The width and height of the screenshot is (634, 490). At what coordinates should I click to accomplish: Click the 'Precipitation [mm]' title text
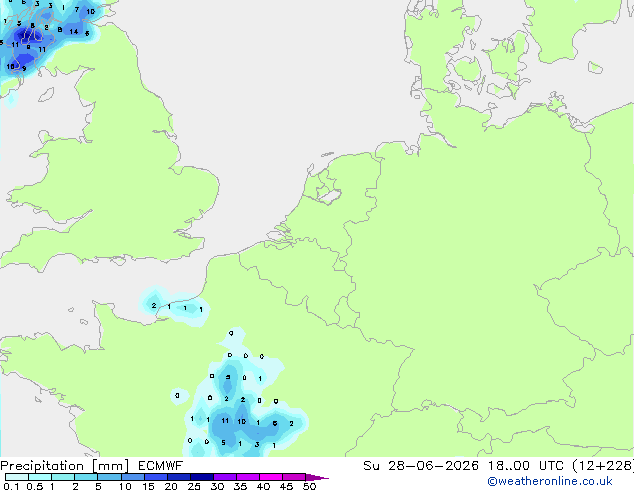[65, 466]
